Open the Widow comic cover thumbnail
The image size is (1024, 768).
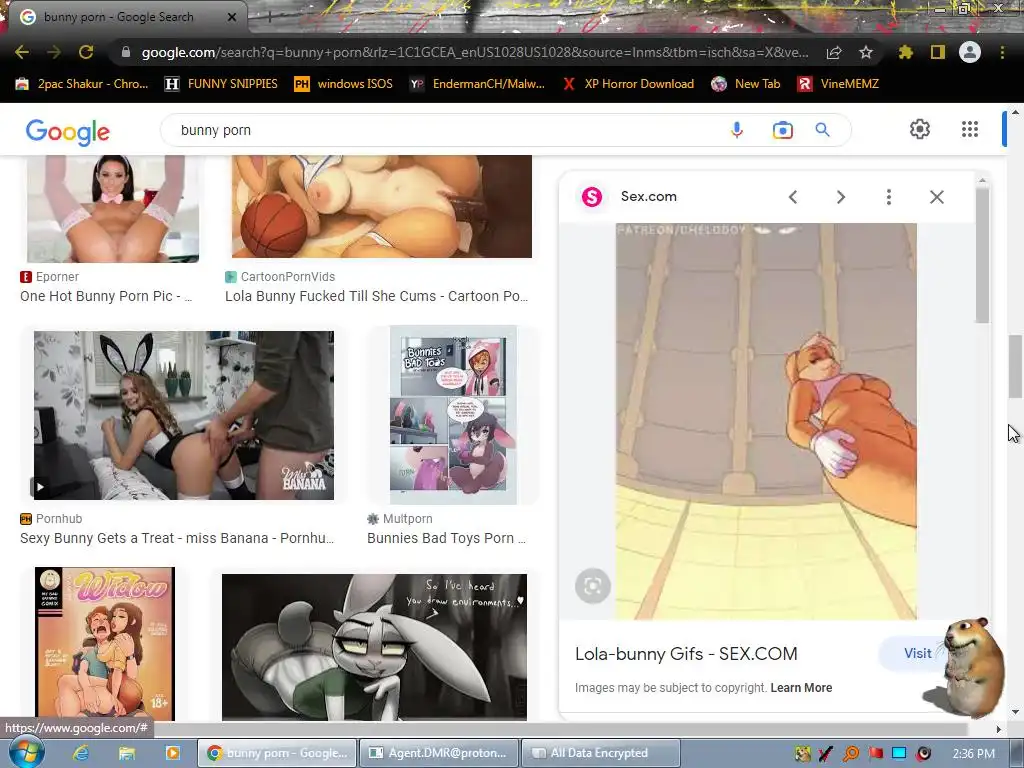coord(104,644)
